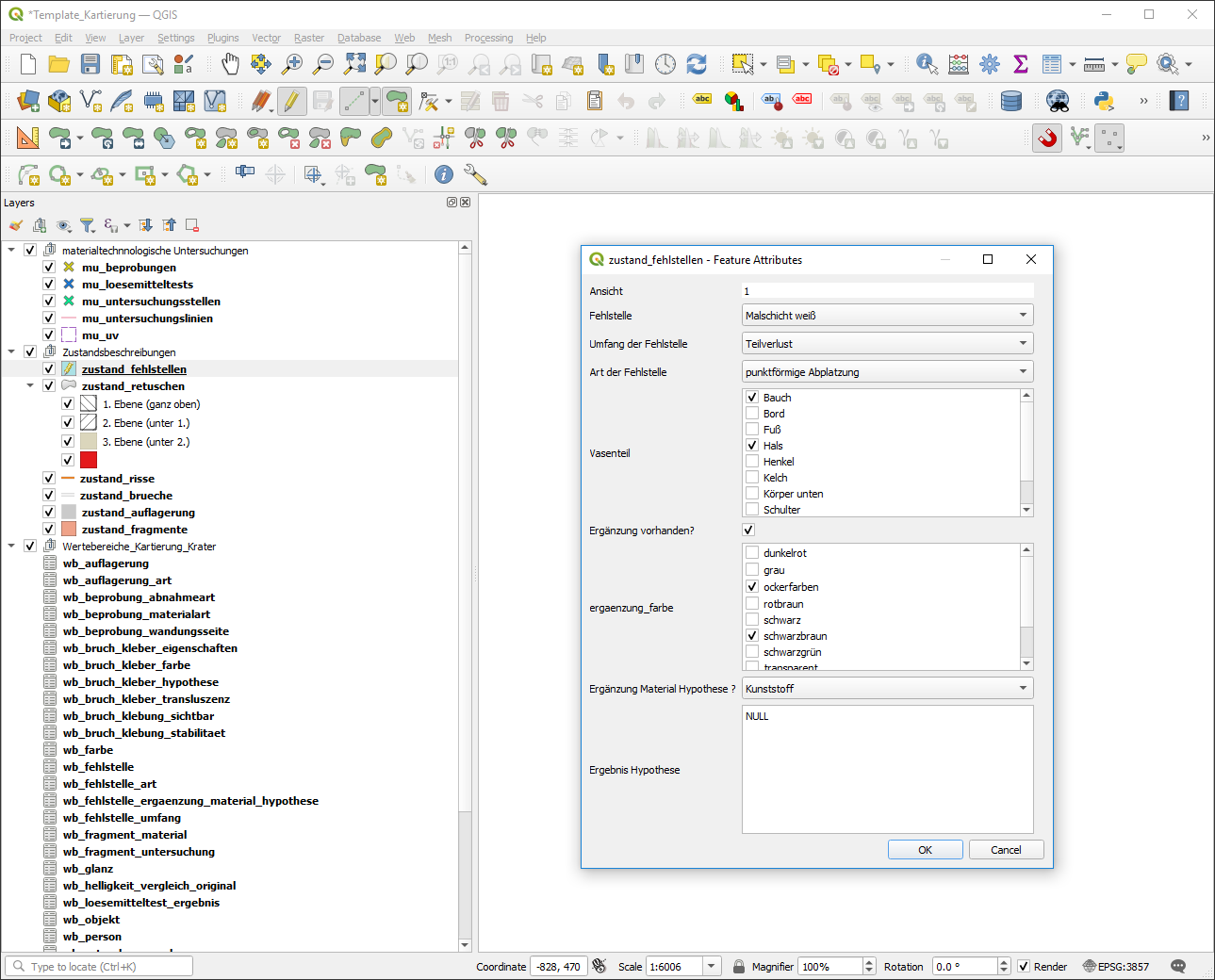Click OK in Feature Attributes dialog
Image resolution: width=1215 pixels, height=980 pixels.
click(x=925, y=850)
